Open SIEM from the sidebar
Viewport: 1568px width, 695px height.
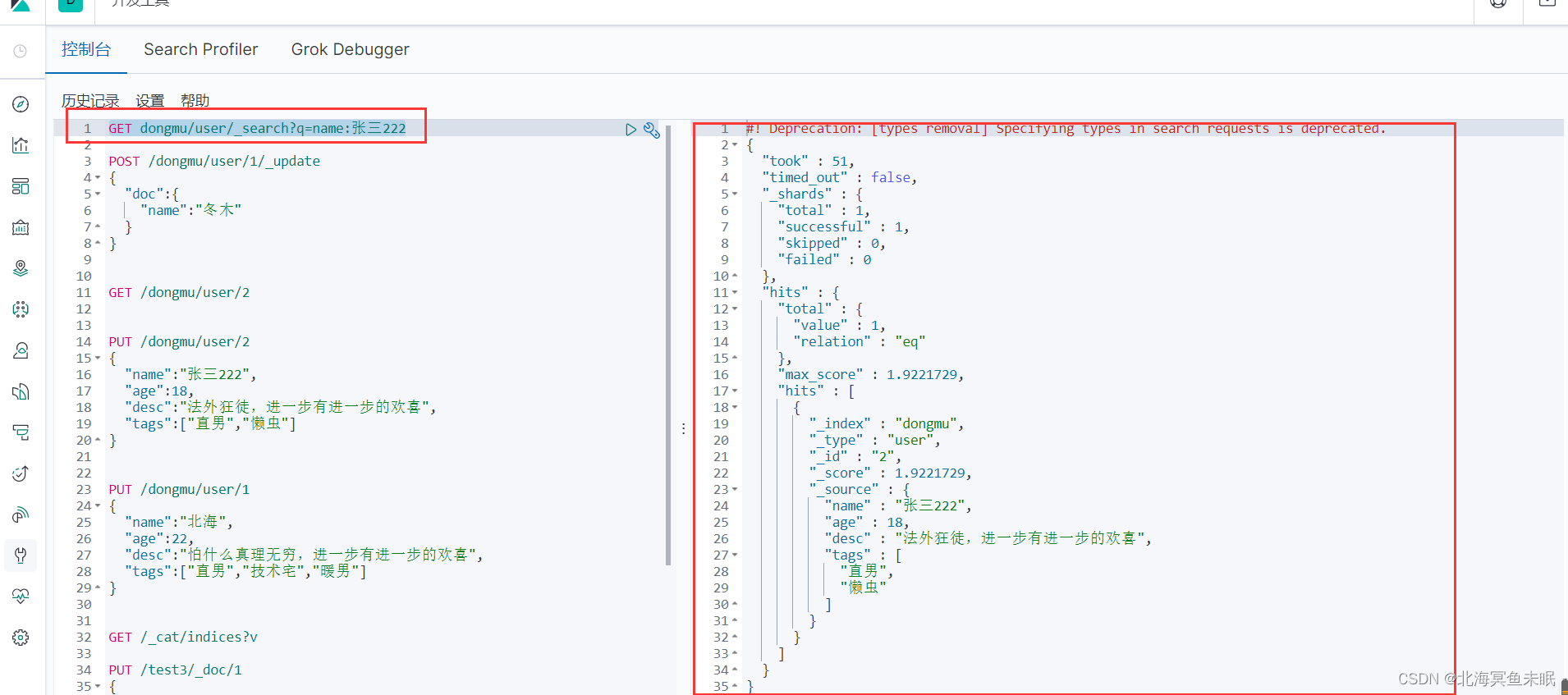(x=21, y=514)
